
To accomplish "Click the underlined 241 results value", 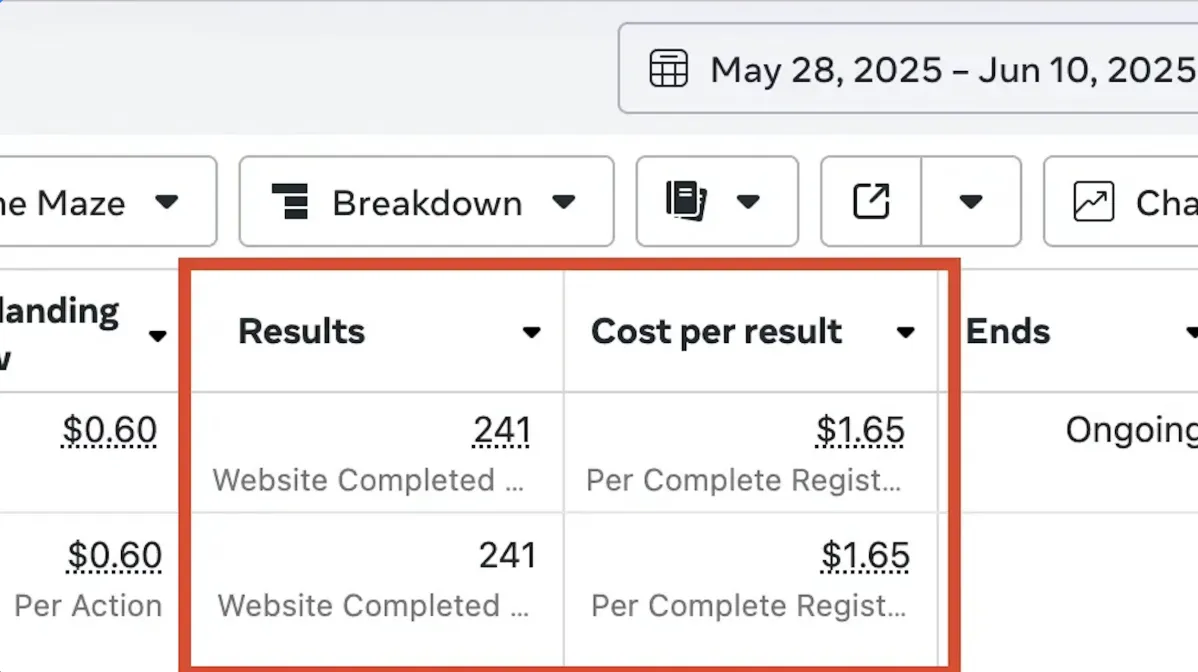I will 502,430.
